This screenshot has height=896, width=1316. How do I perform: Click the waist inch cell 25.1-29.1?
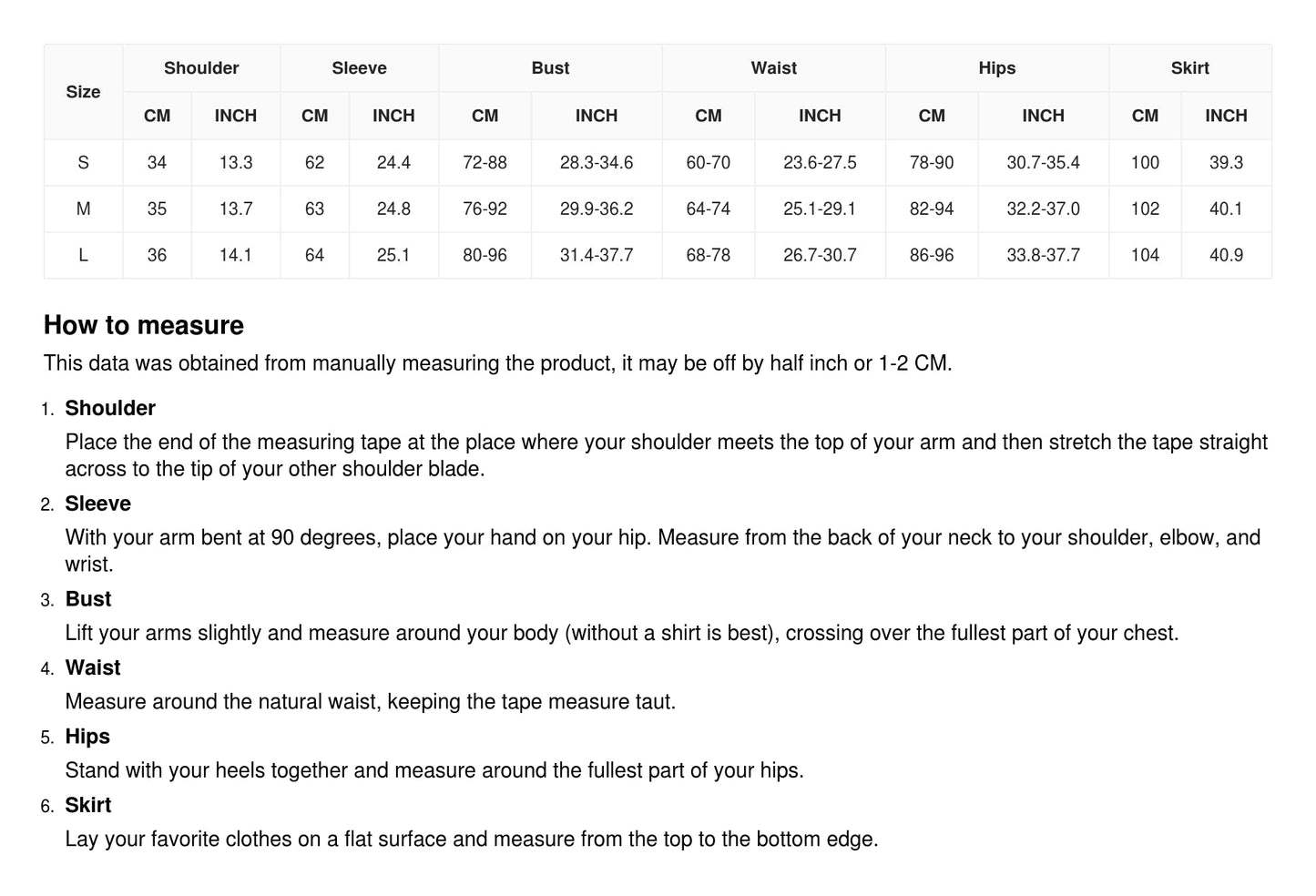(x=820, y=209)
